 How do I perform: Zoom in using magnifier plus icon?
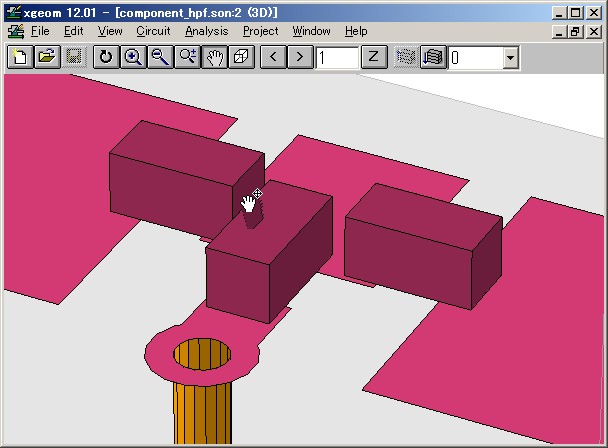pyautogui.click(x=133, y=57)
